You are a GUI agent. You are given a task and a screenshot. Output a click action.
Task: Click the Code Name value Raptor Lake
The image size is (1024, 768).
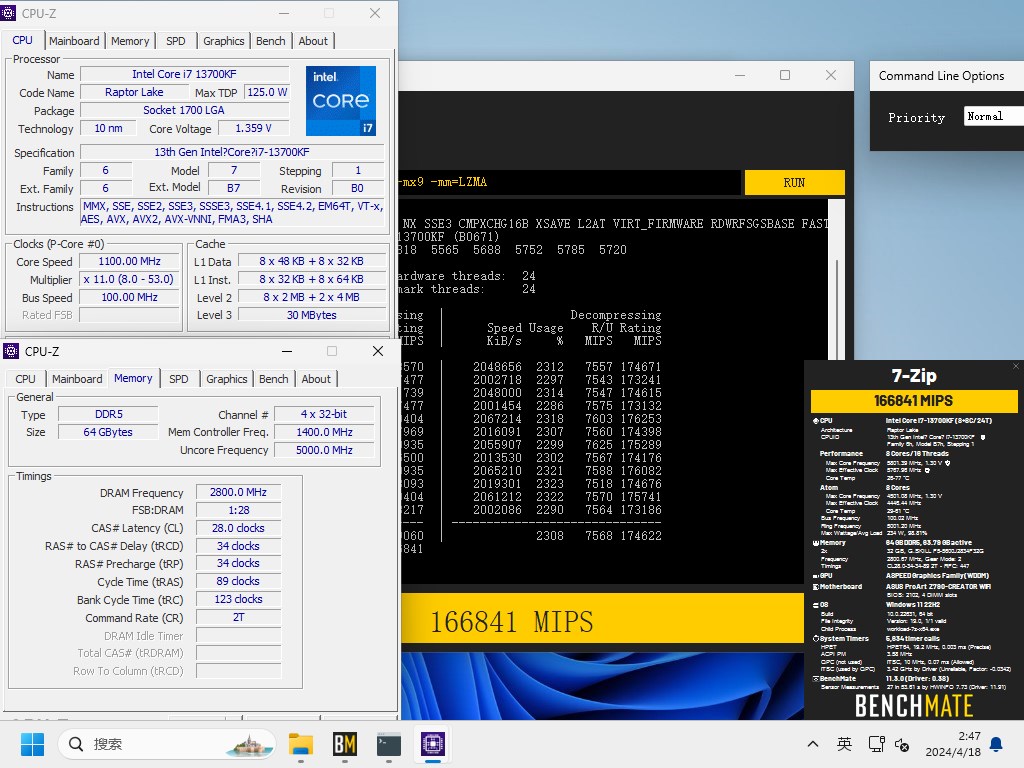[134, 92]
